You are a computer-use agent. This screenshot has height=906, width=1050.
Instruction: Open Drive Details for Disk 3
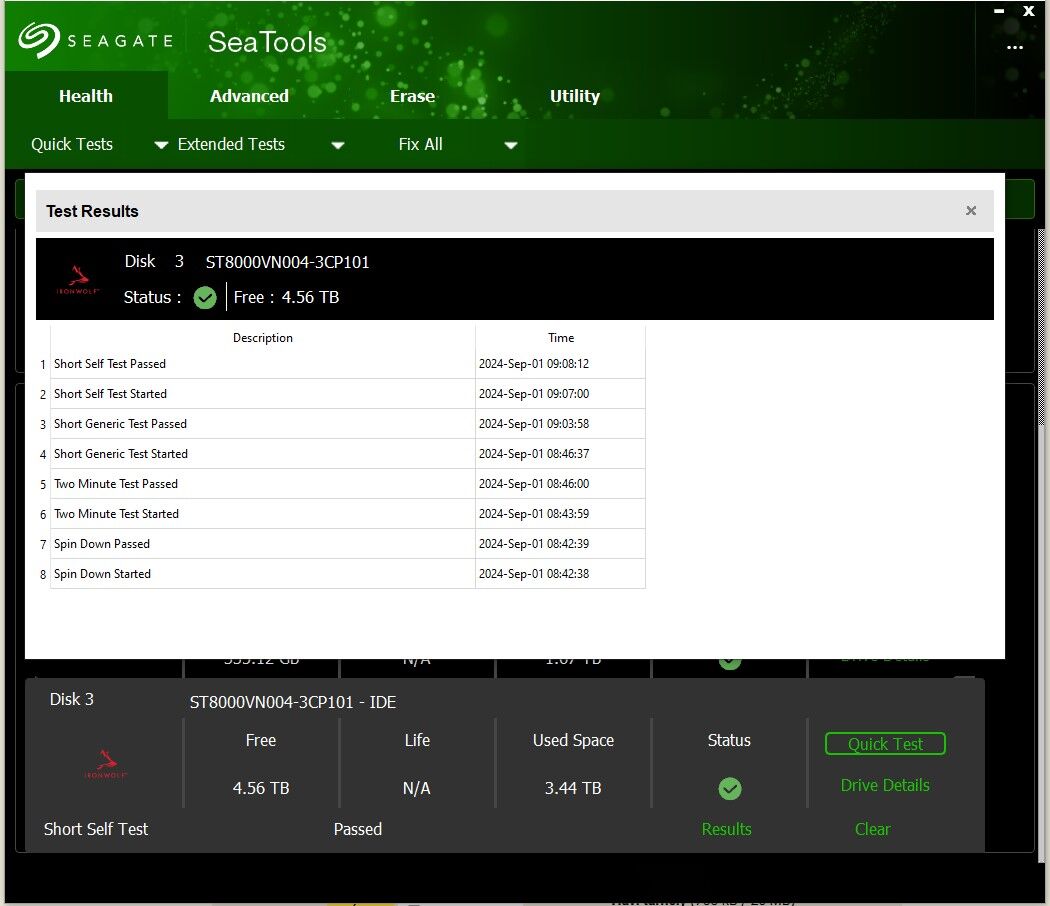coord(885,785)
